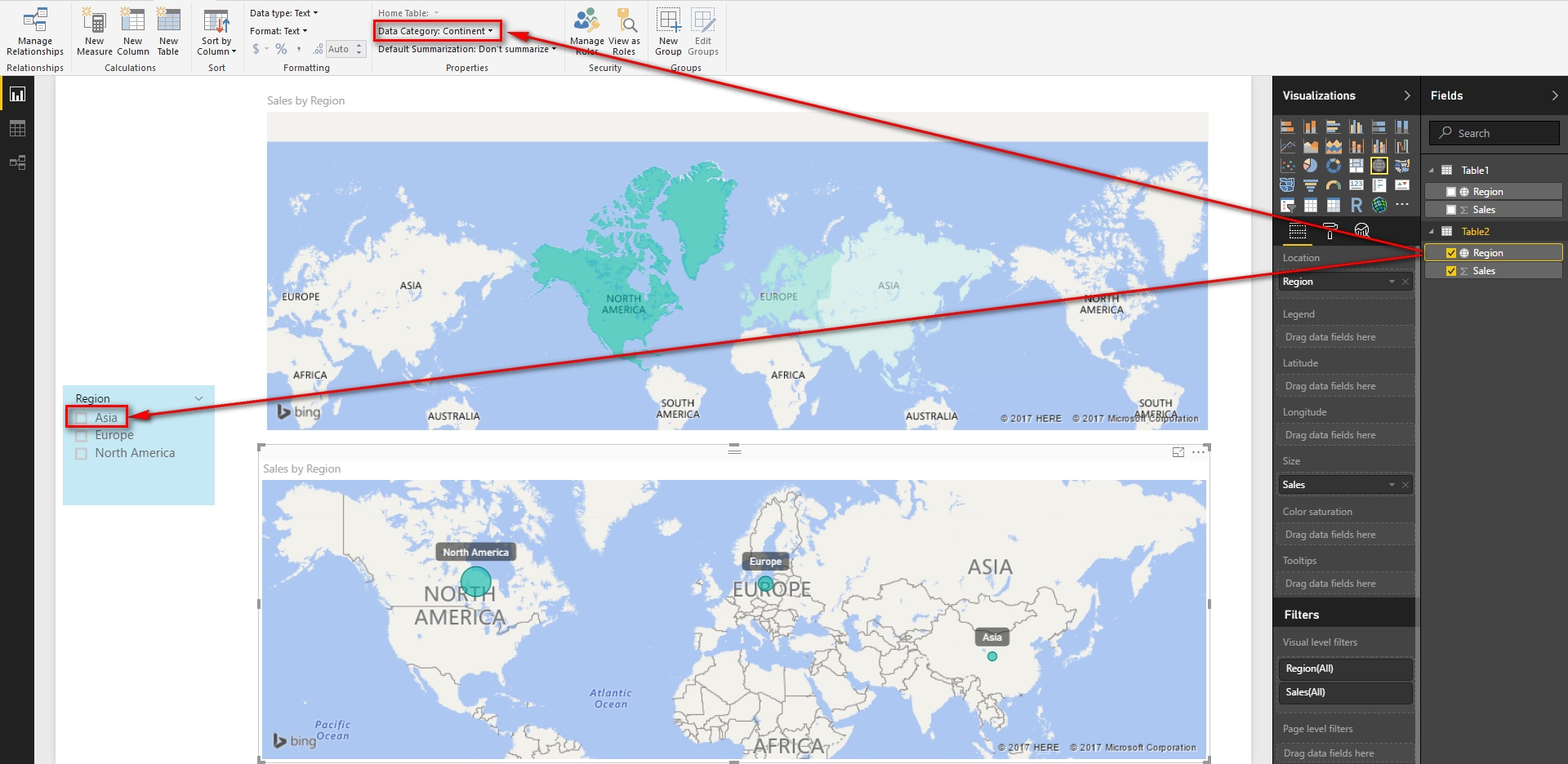Open the Manage Roles button

pos(586,33)
